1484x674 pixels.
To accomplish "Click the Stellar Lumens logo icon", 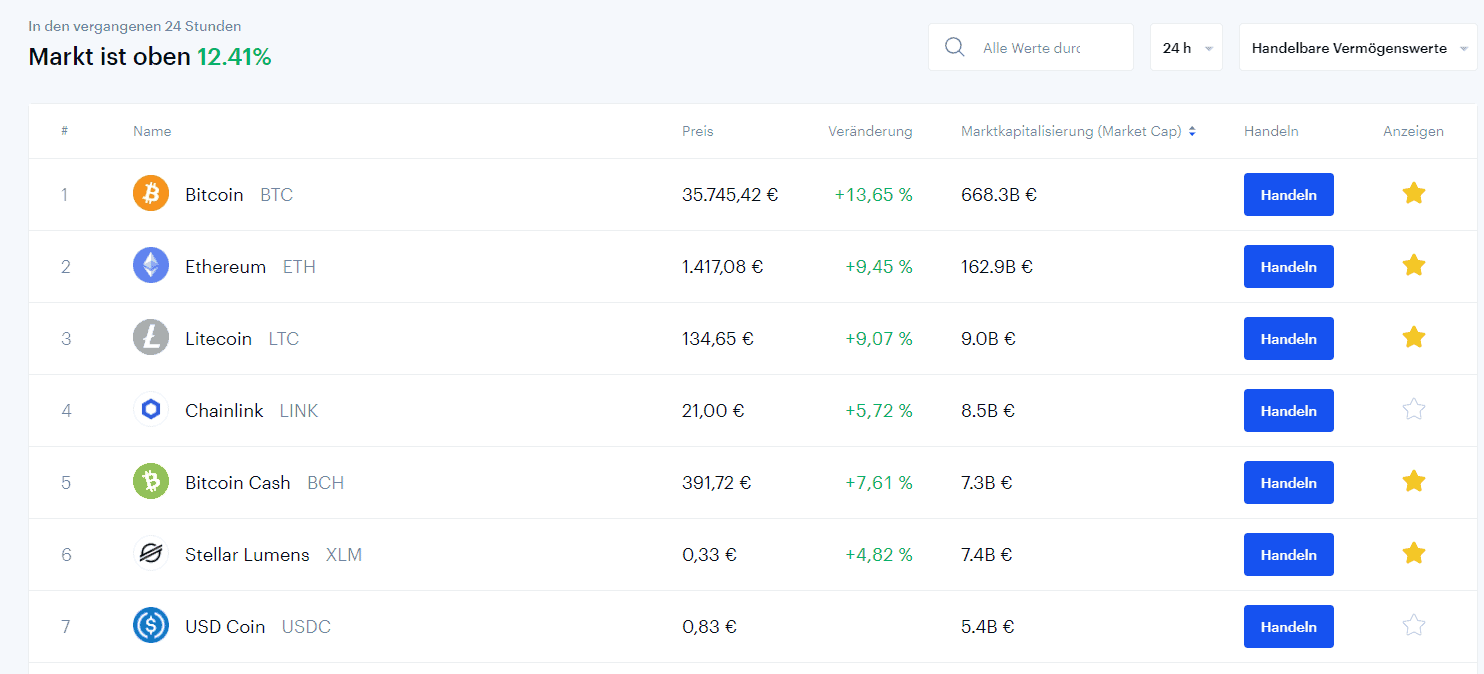I will (x=151, y=554).
